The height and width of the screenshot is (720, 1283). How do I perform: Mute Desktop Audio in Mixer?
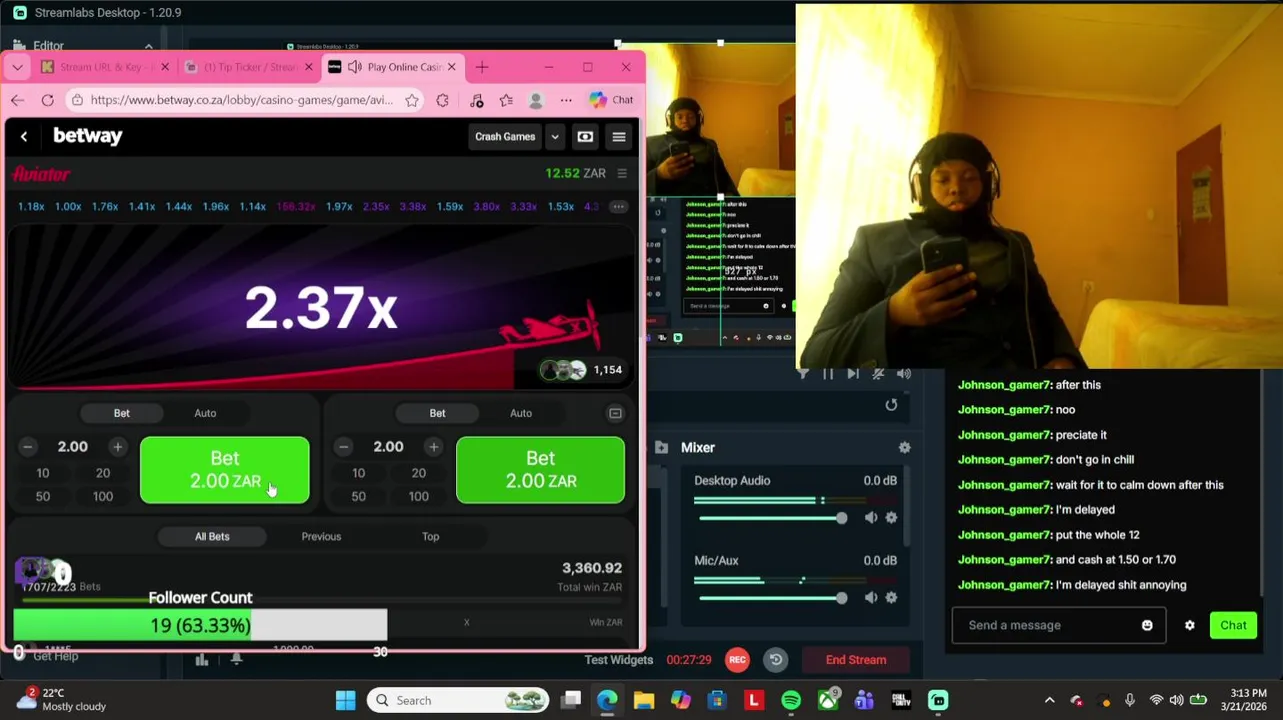871,518
